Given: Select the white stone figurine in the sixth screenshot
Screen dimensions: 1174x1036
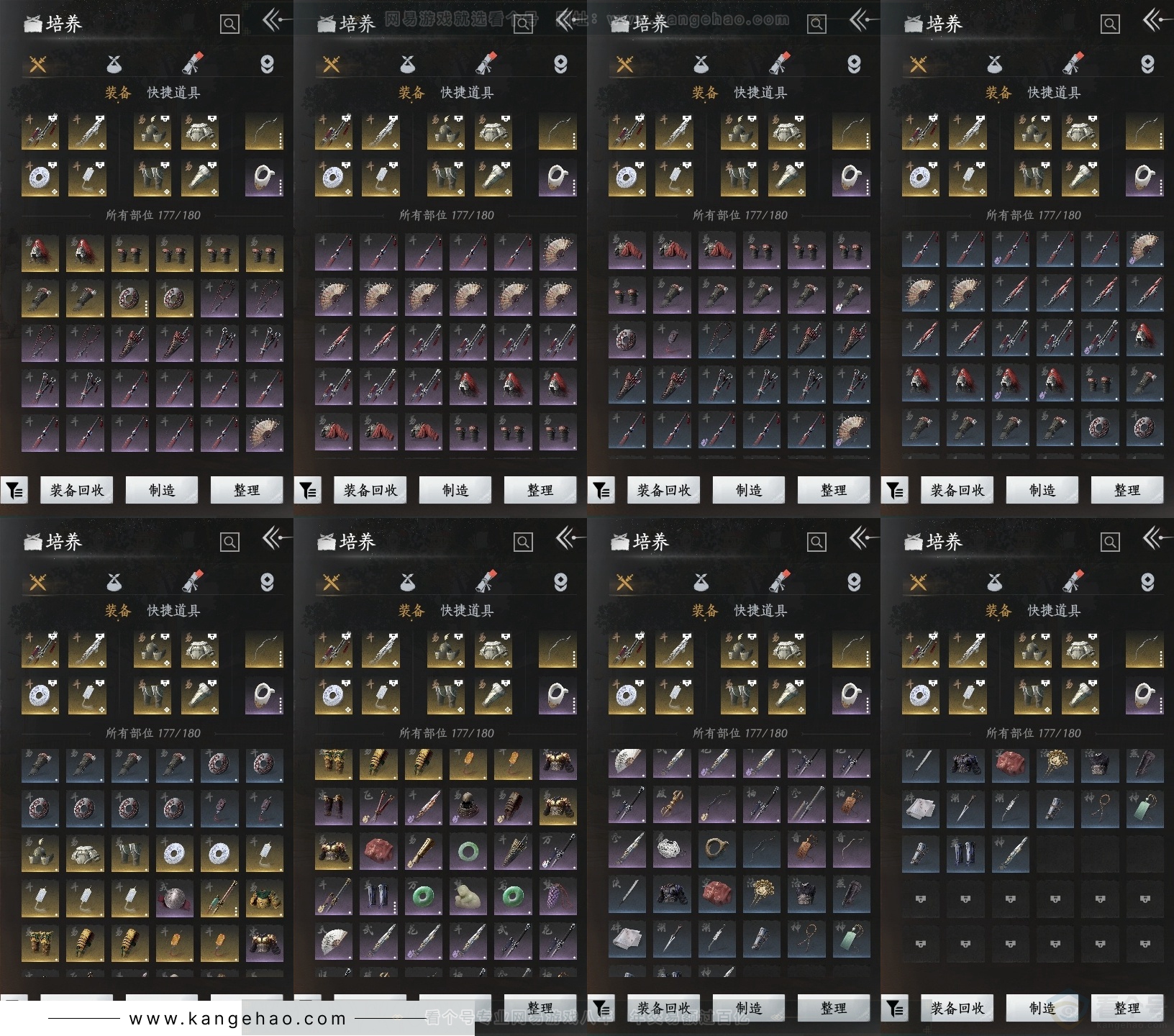Looking at the screenshot, I should (468, 896).
